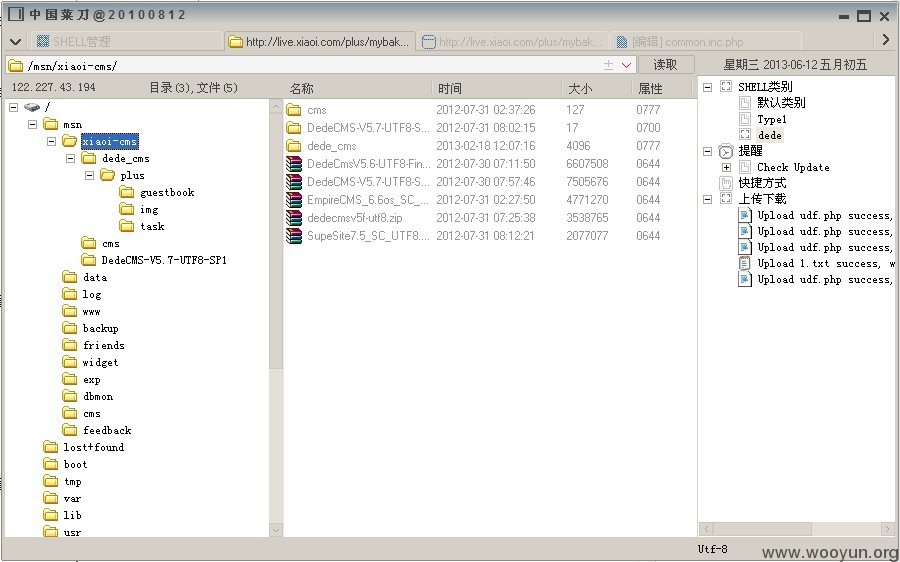The image size is (900, 562).
Task: Collapse the plus tree node
Action: [90, 175]
